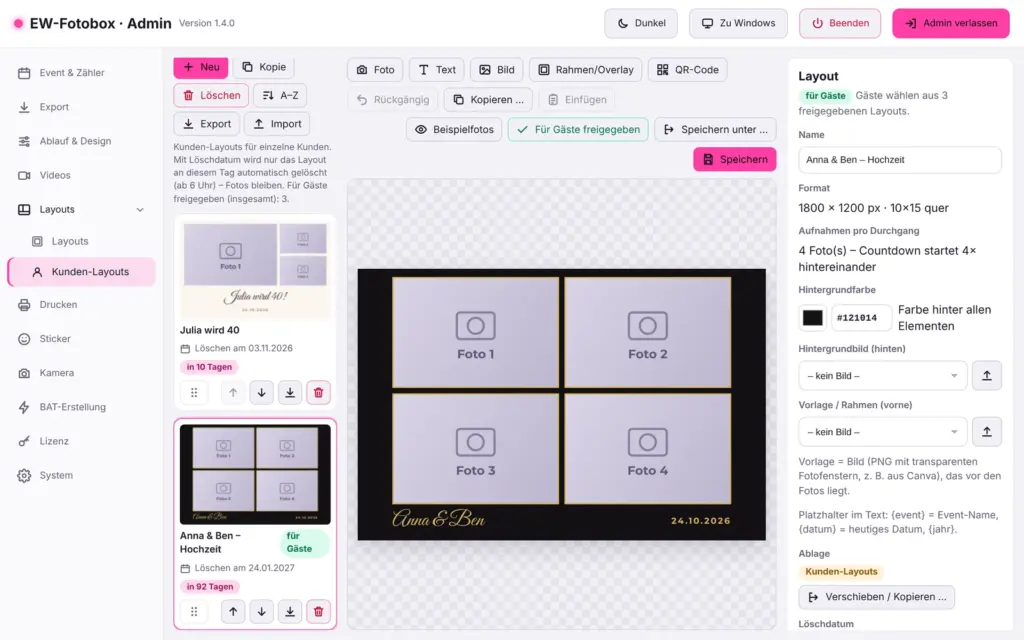Select Kunden-Layouts in sidebar
The width and height of the screenshot is (1024, 640).
point(82,272)
